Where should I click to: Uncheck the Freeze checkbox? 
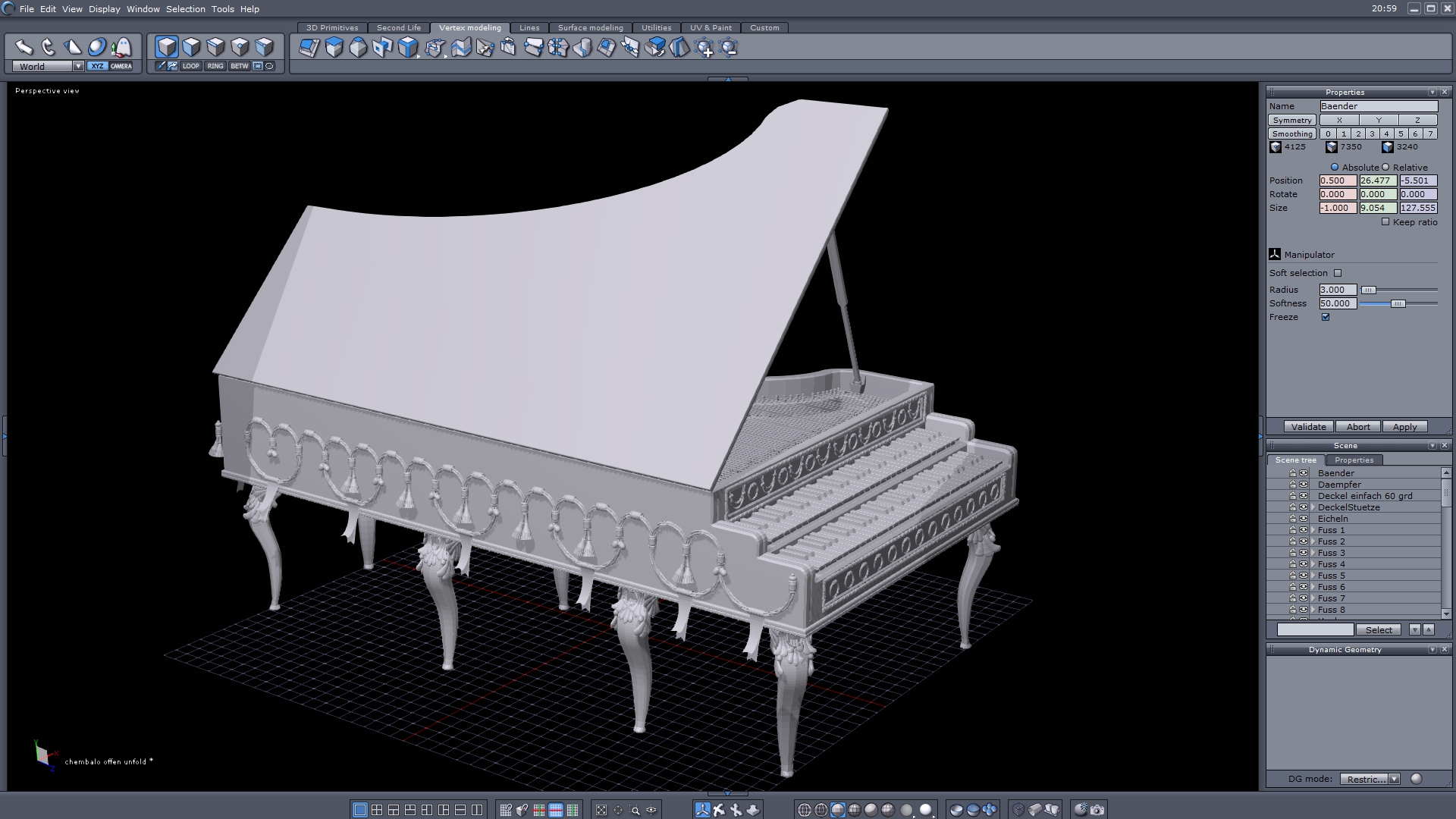tap(1326, 317)
